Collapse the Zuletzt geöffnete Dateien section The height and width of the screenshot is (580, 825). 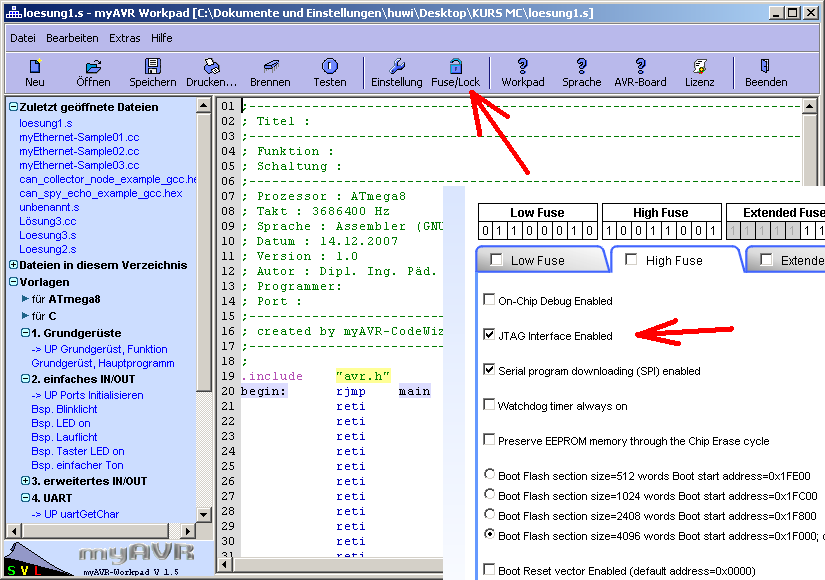coord(13,107)
